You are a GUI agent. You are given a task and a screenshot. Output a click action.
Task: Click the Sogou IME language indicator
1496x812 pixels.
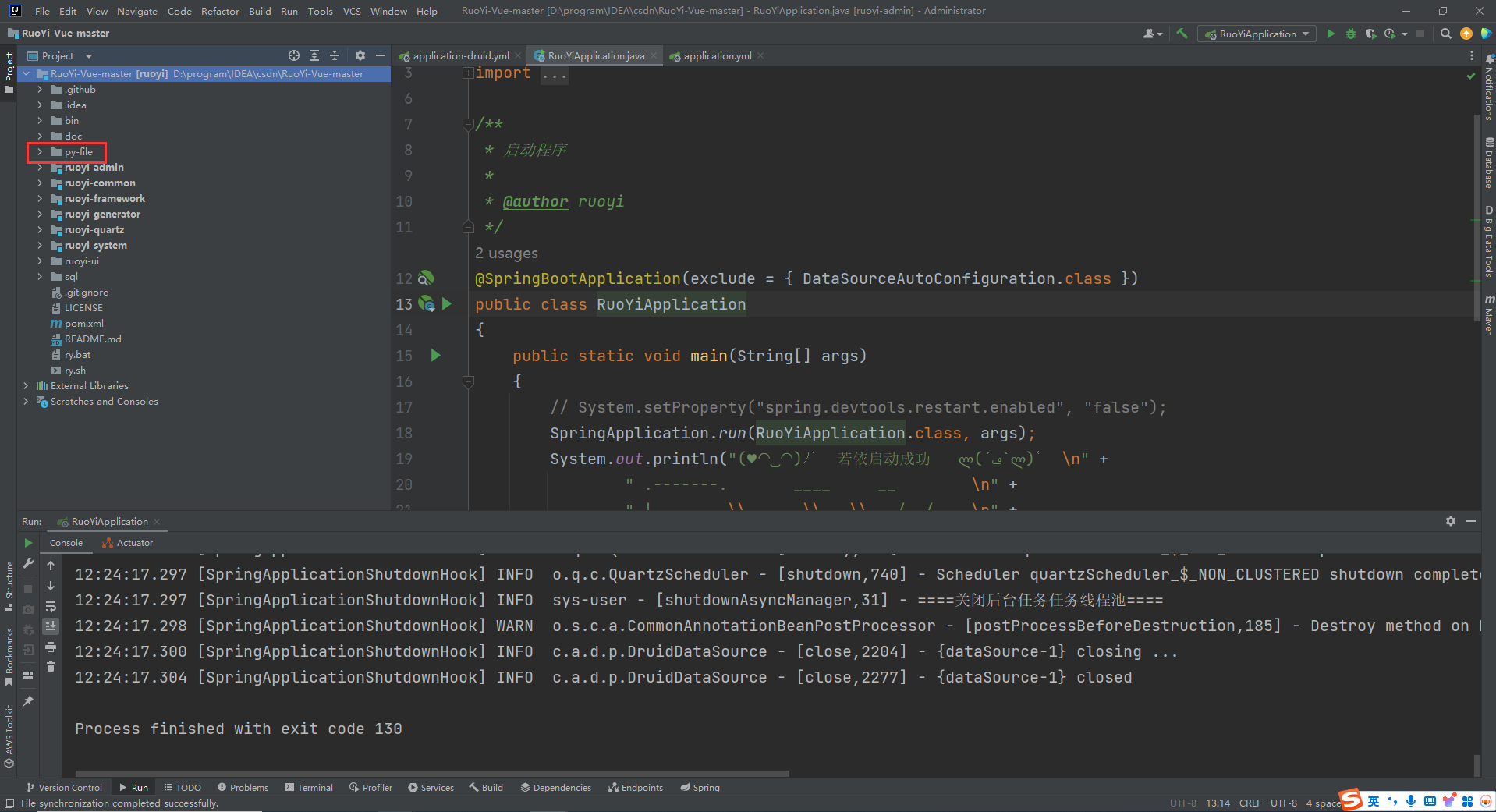[x=1374, y=801]
